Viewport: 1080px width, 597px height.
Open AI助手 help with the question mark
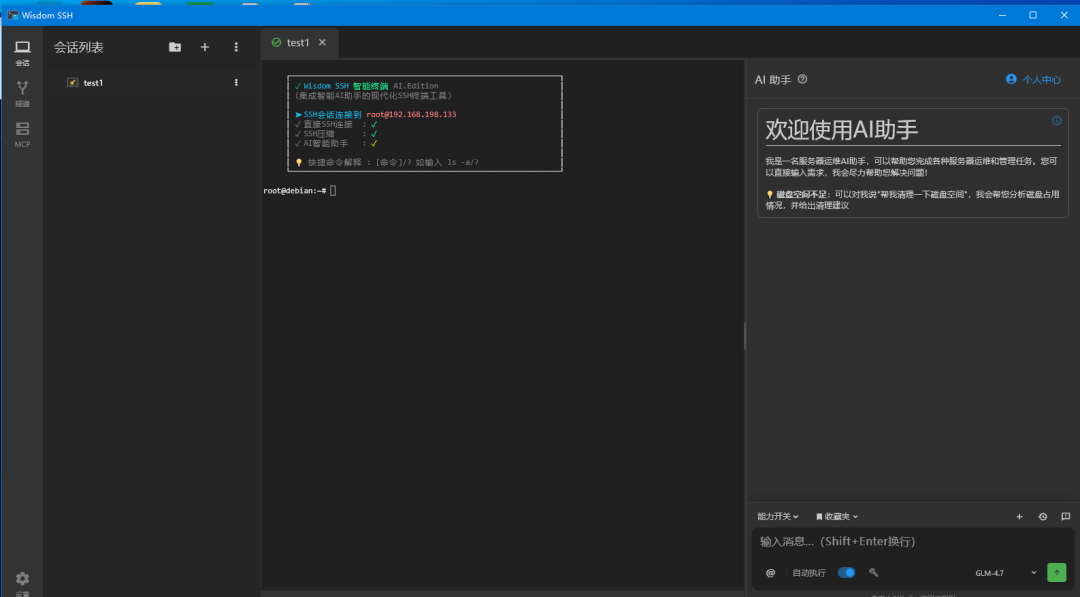click(802, 79)
